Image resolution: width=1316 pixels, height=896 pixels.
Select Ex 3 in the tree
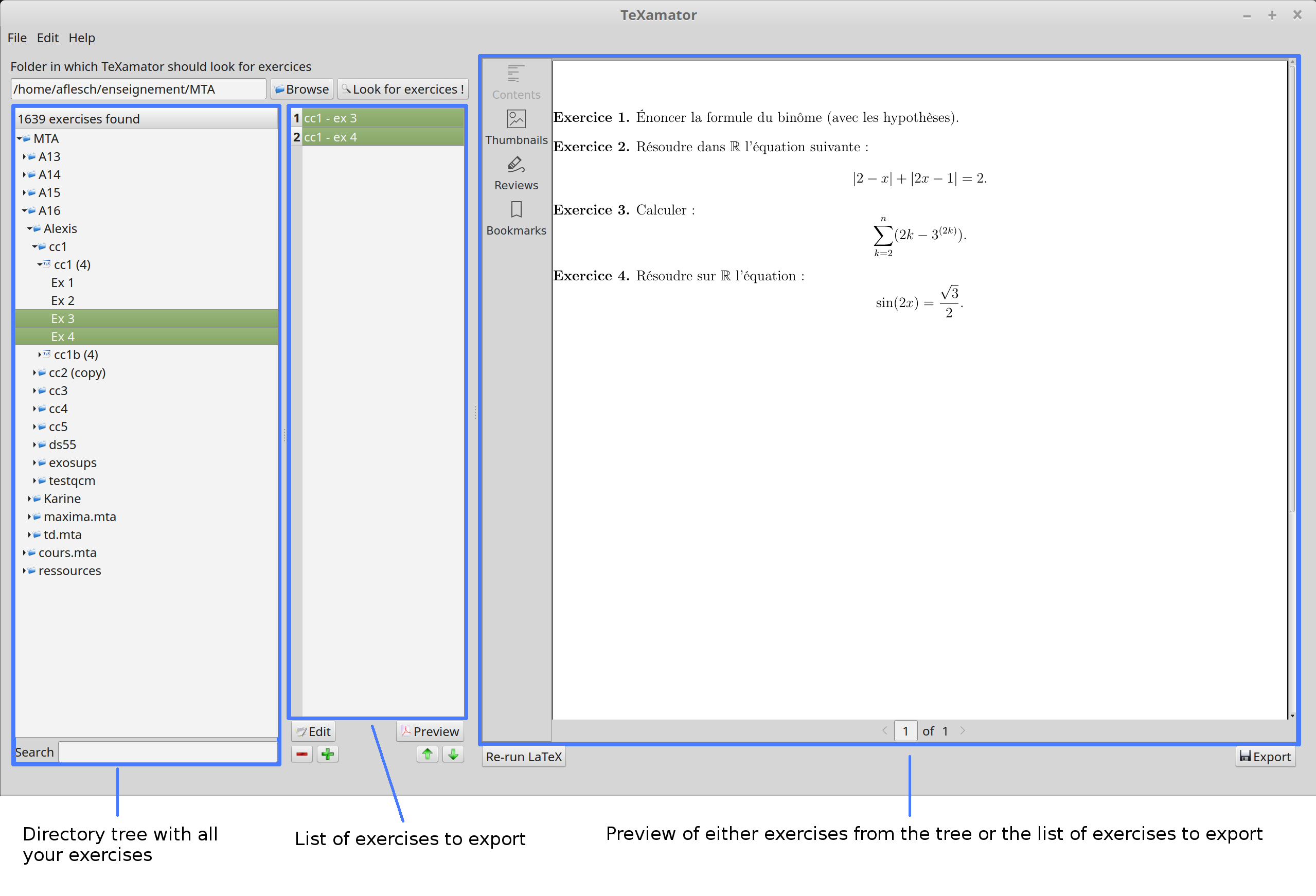(x=147, y=319)
